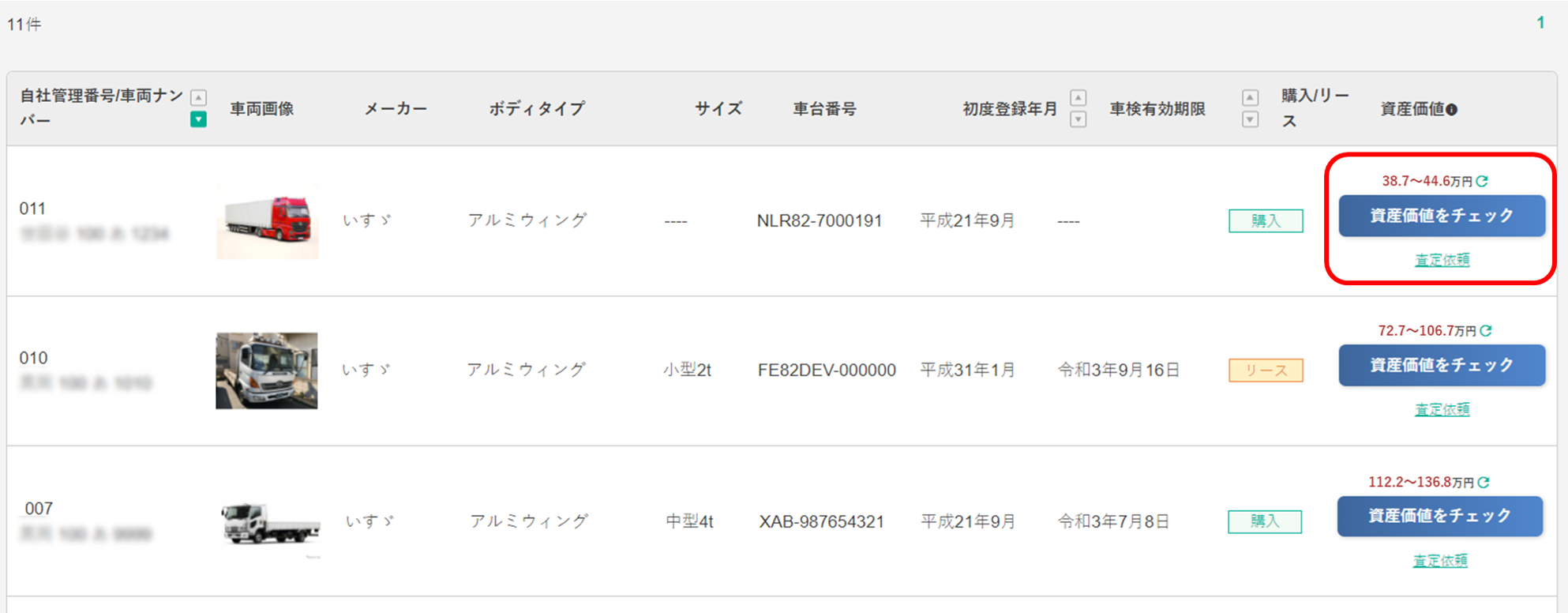Image resolution: width=1568 pixels, height=613 pixels.
Task: Click info icon beside 資産価値 header
Action: click(x=1452, y=110)
